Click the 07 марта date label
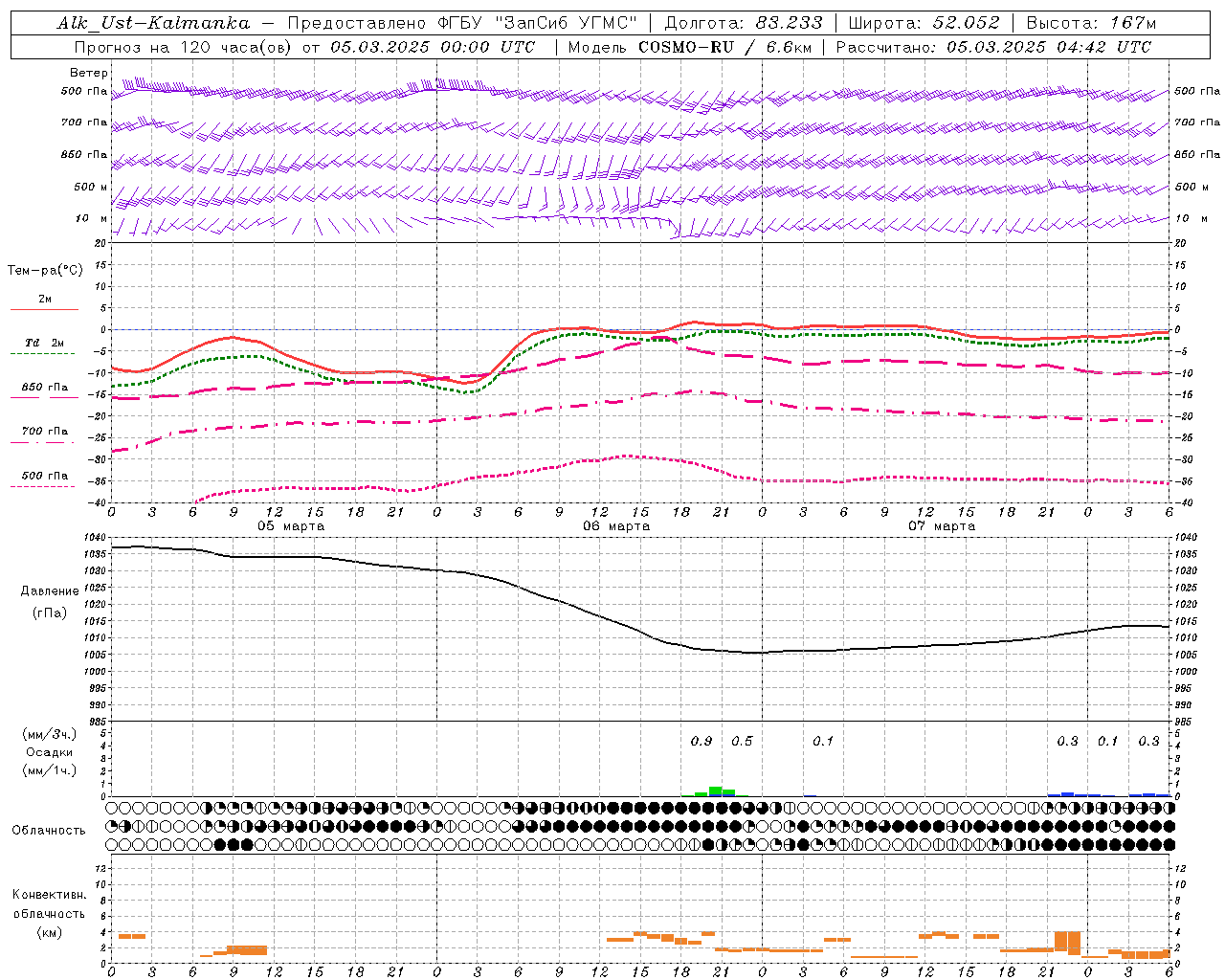Screen dimensions: 1225x980 coord(942,526)
